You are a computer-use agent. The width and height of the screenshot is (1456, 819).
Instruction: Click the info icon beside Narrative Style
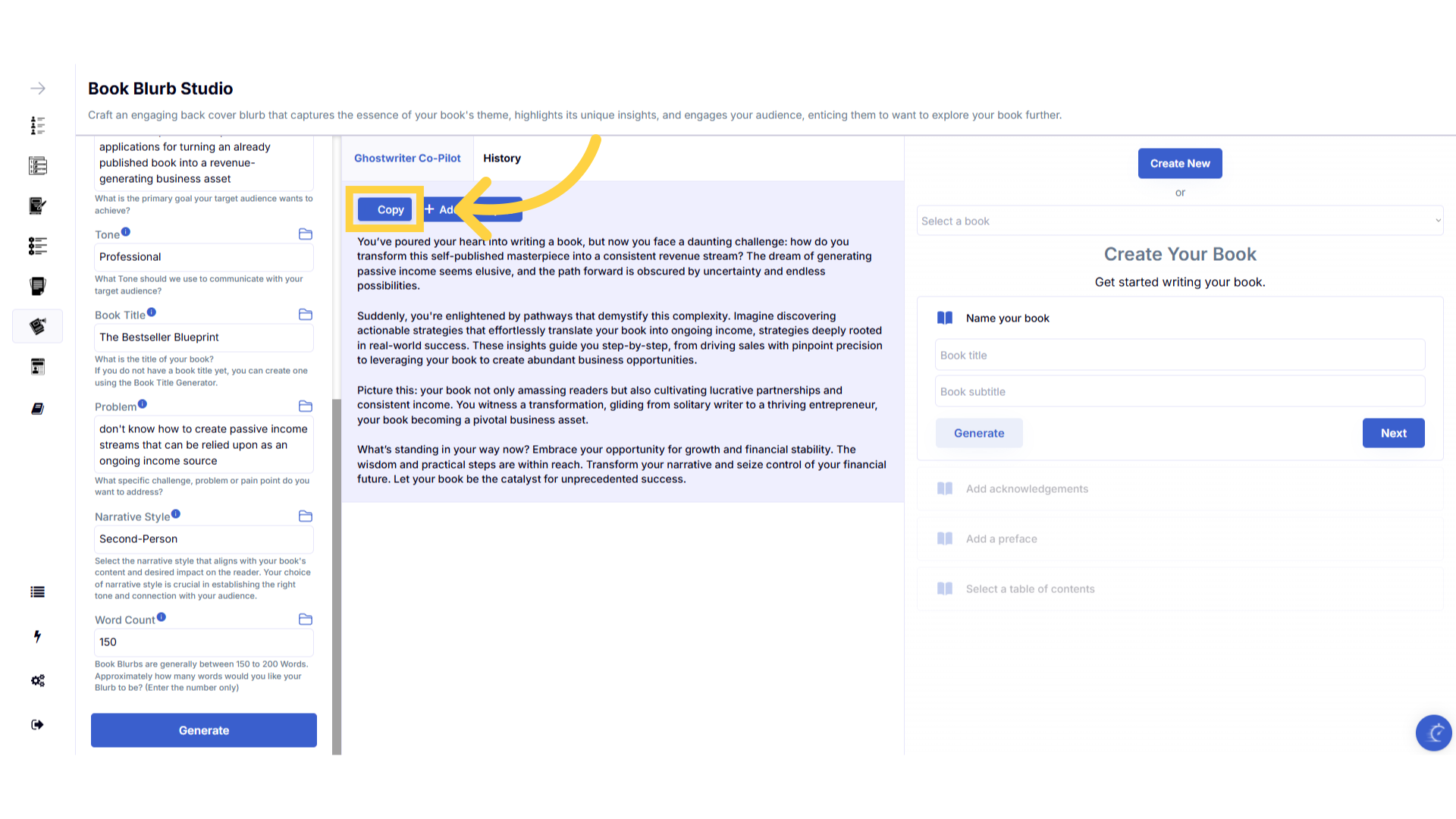pos(176,514)
